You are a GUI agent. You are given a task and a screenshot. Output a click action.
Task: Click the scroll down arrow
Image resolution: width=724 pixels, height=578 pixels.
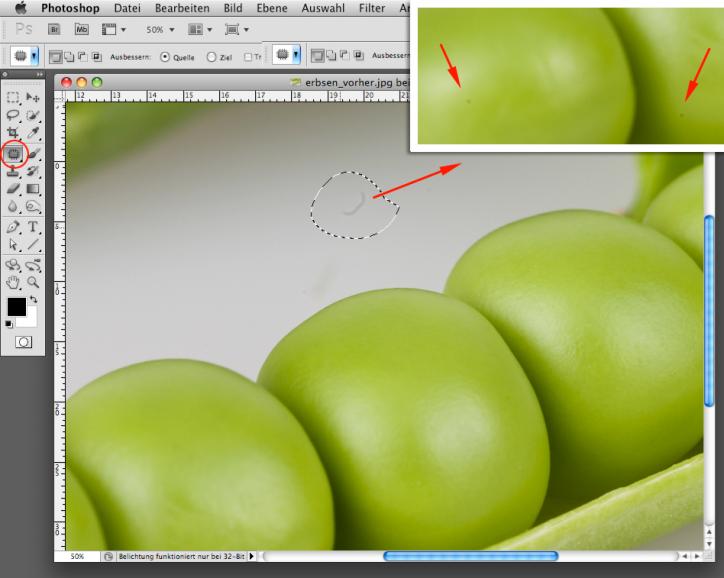[709, 543]
